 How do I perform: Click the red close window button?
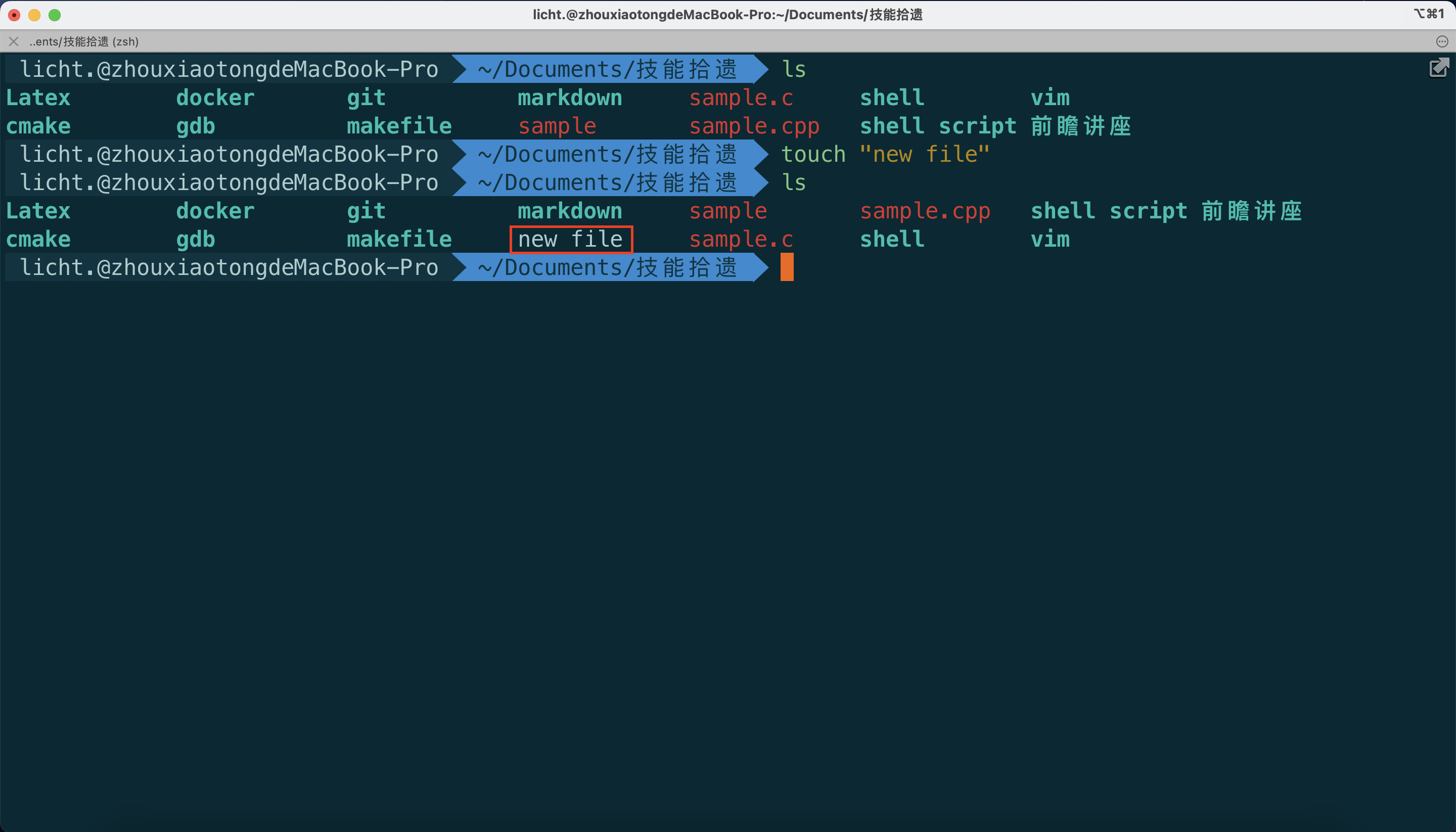pos(14,15)
